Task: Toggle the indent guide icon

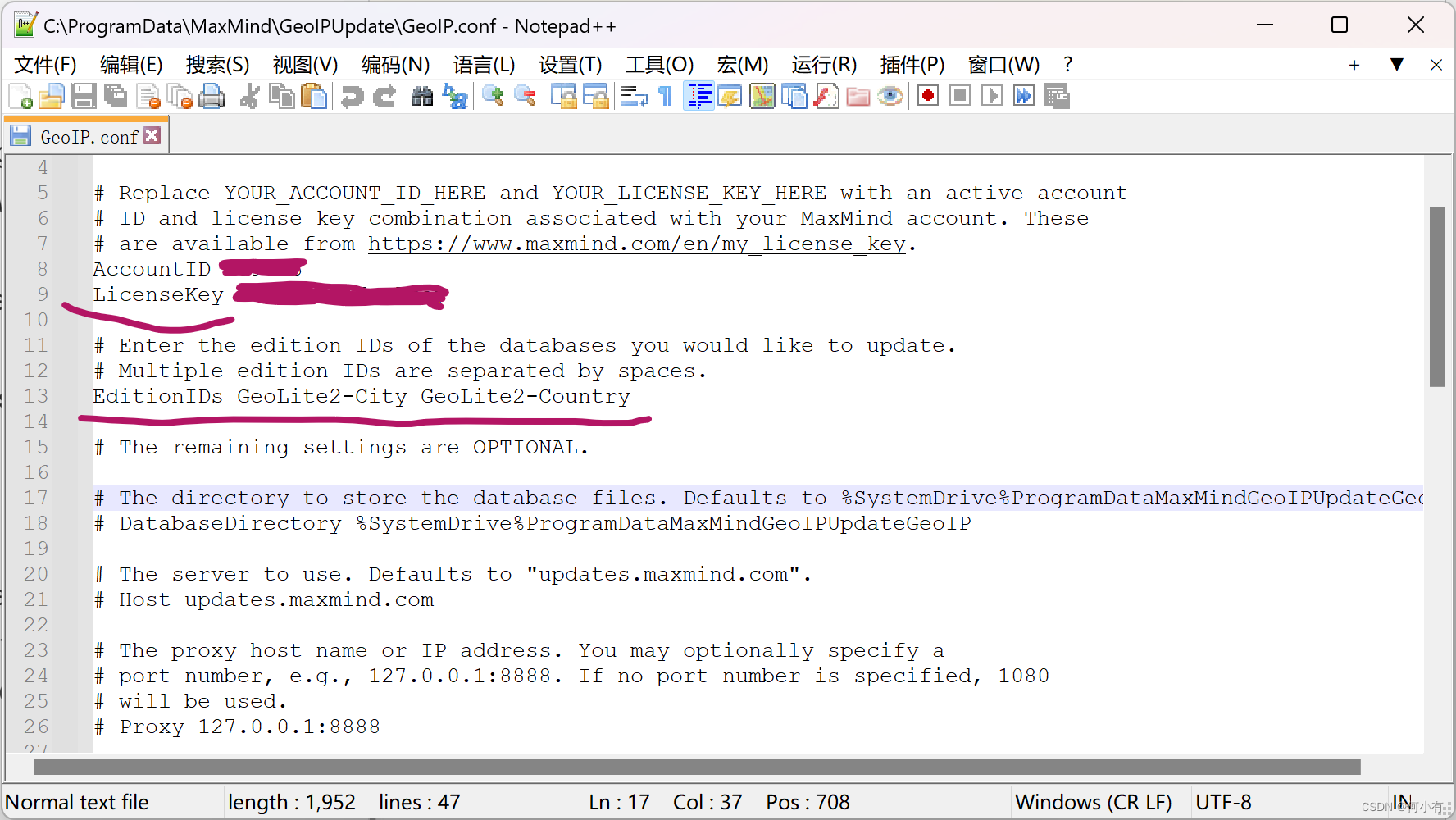Action: point(698,97)
